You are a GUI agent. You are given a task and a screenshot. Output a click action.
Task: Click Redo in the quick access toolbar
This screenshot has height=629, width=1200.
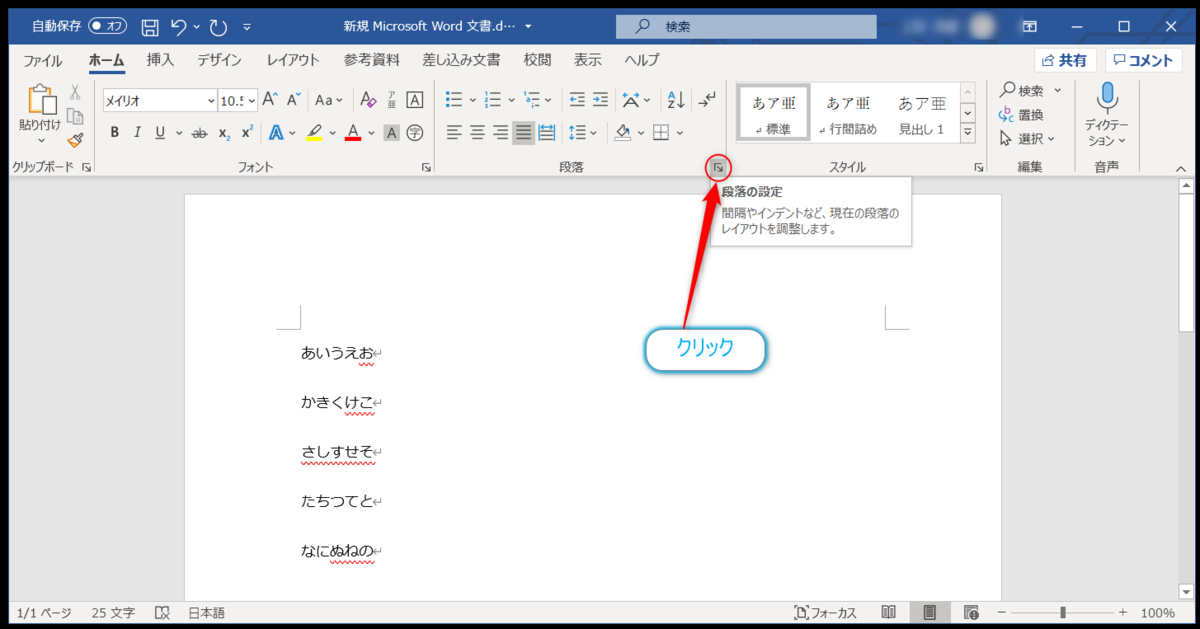click(x=219, y=26)
